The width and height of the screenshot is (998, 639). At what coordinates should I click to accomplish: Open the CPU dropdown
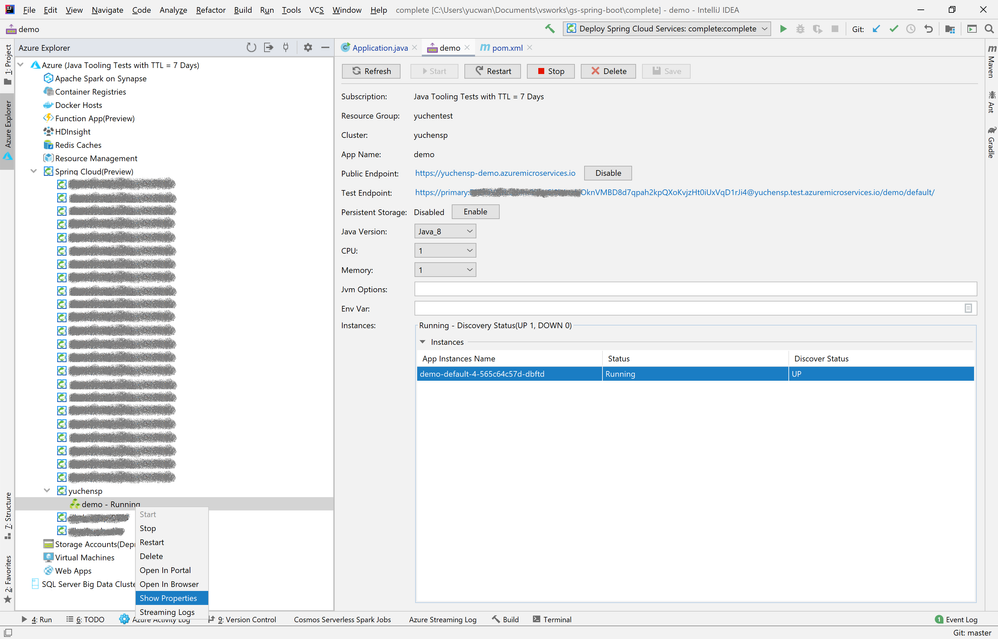pos(445,251)
